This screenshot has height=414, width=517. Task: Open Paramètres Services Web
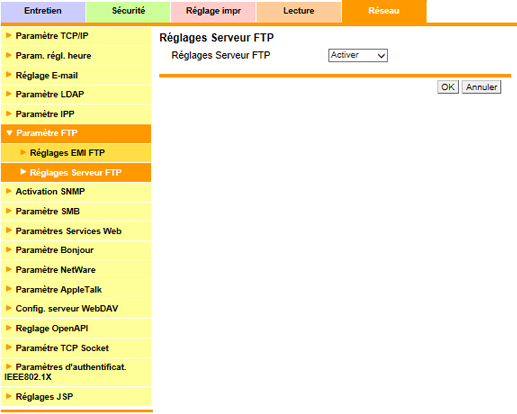(76, 231)
